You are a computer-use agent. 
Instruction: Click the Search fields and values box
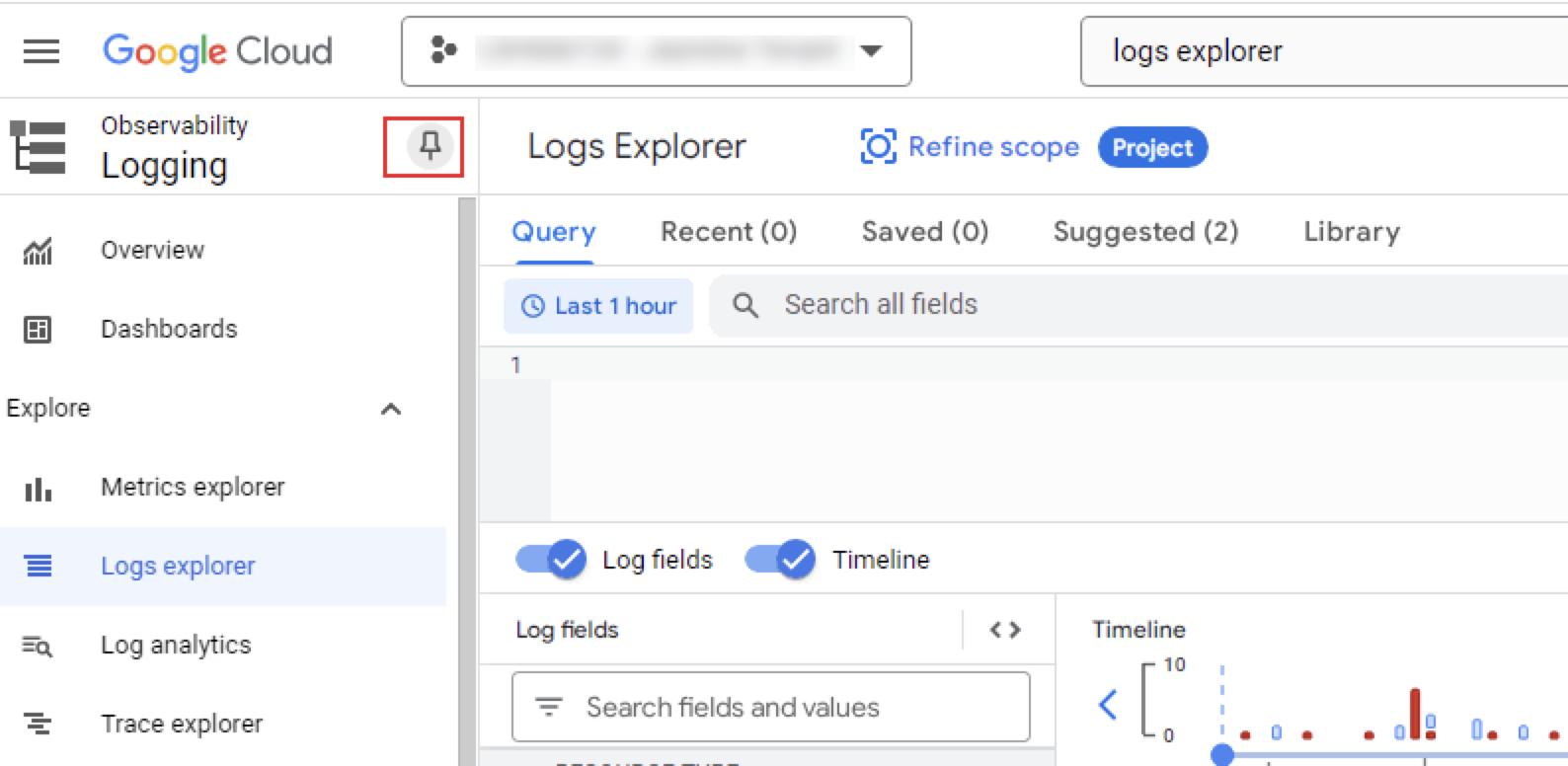771,707
